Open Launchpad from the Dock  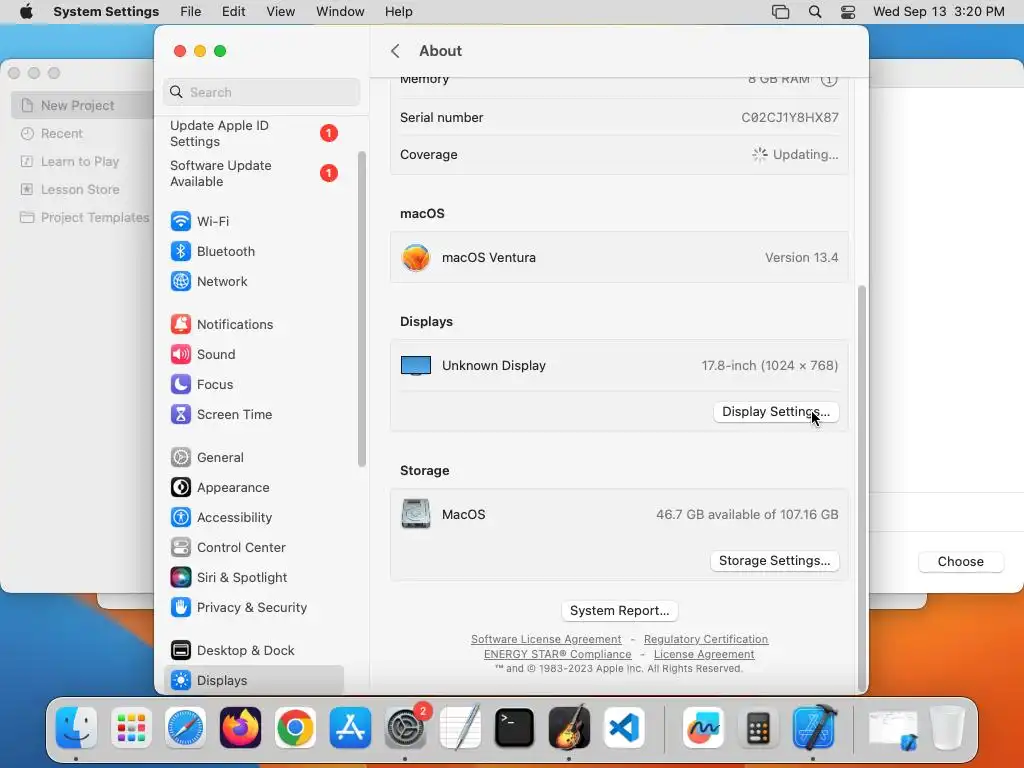[x=131, y=728]
